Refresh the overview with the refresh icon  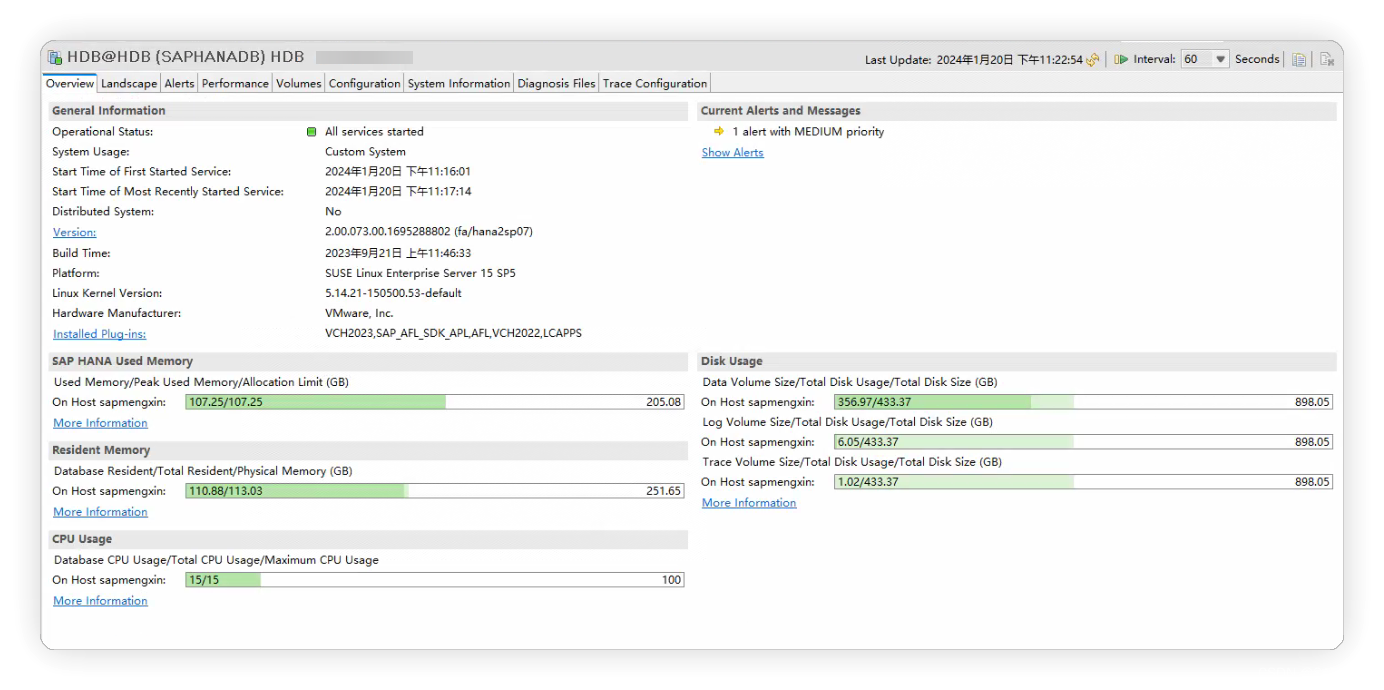click(1092, 60)
